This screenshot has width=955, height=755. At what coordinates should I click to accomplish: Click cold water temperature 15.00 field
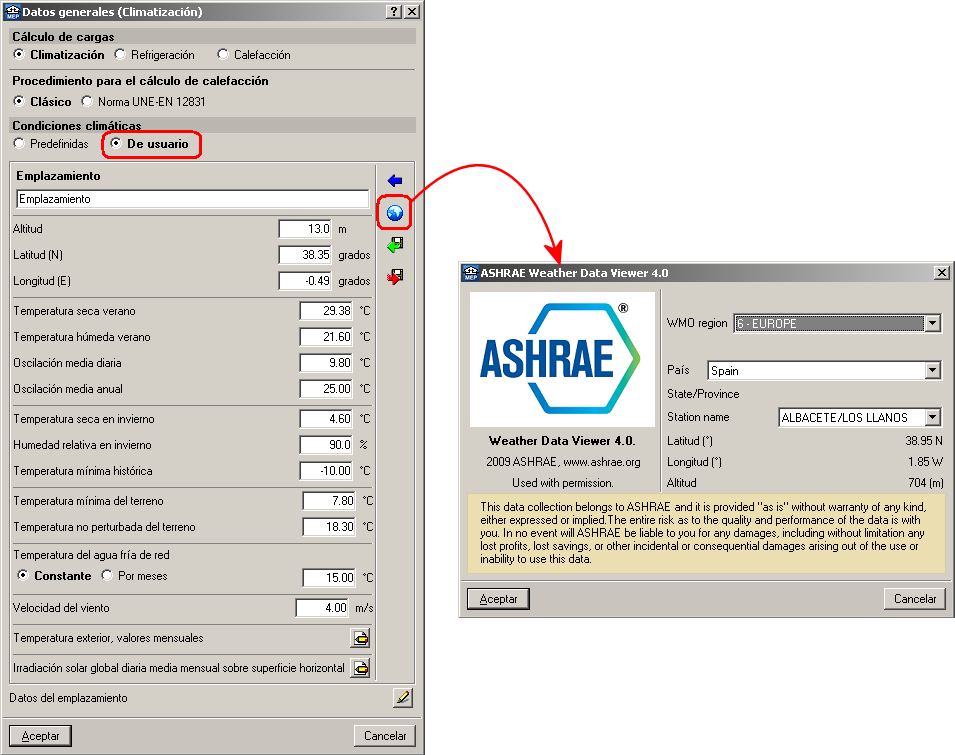329,577
